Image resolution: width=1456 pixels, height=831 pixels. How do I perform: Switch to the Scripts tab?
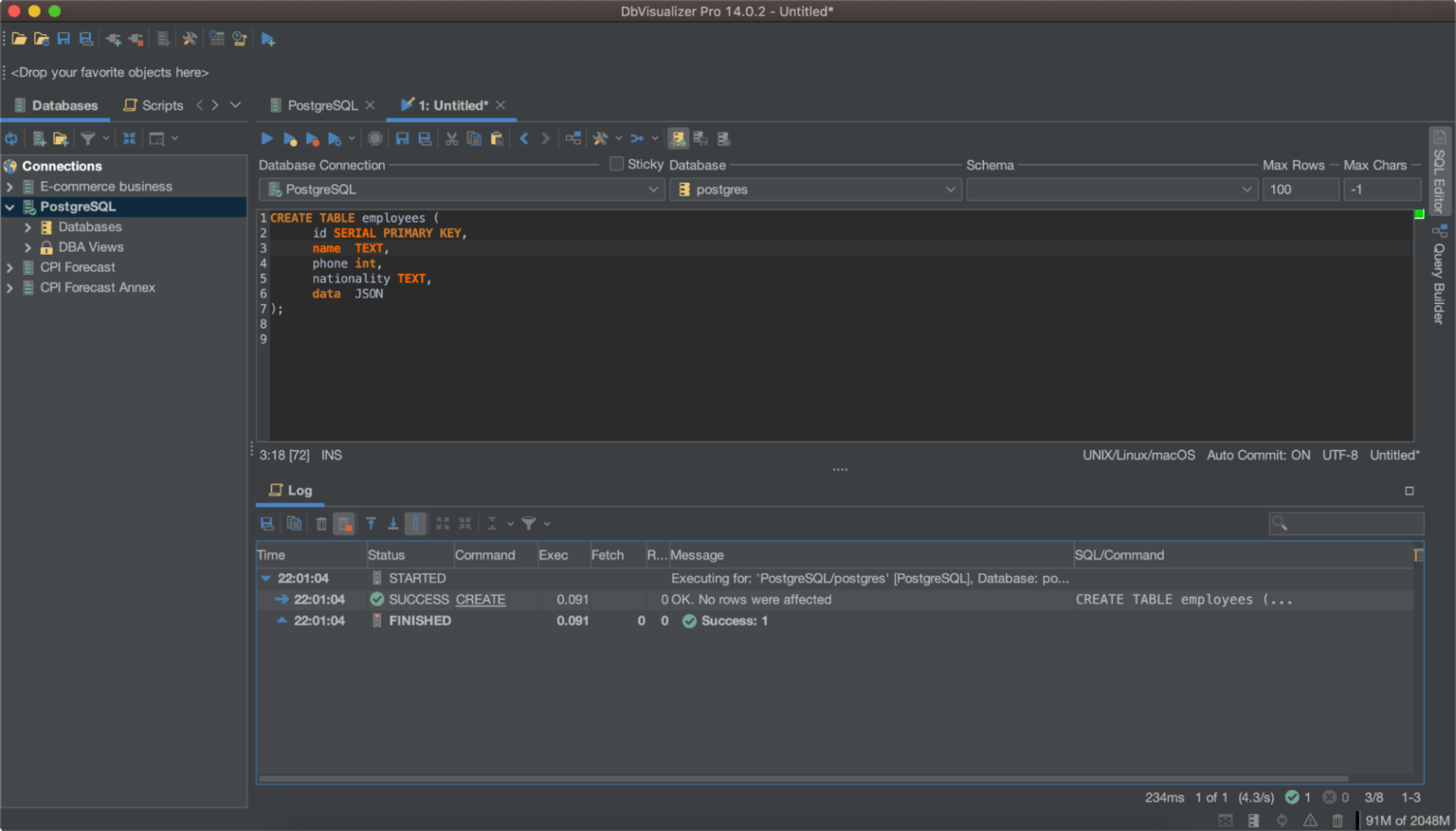click(161, 105)
